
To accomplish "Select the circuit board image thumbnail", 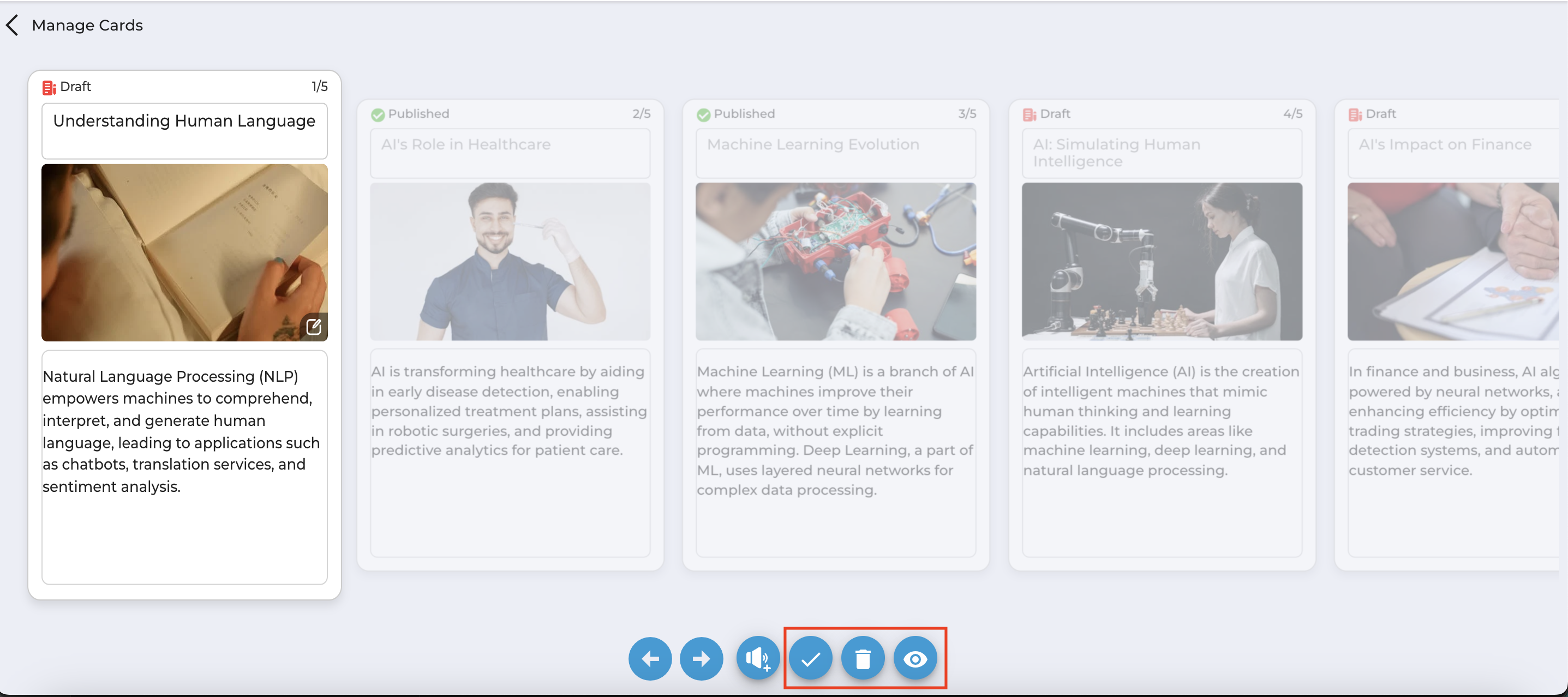I will tap(836, 261).
